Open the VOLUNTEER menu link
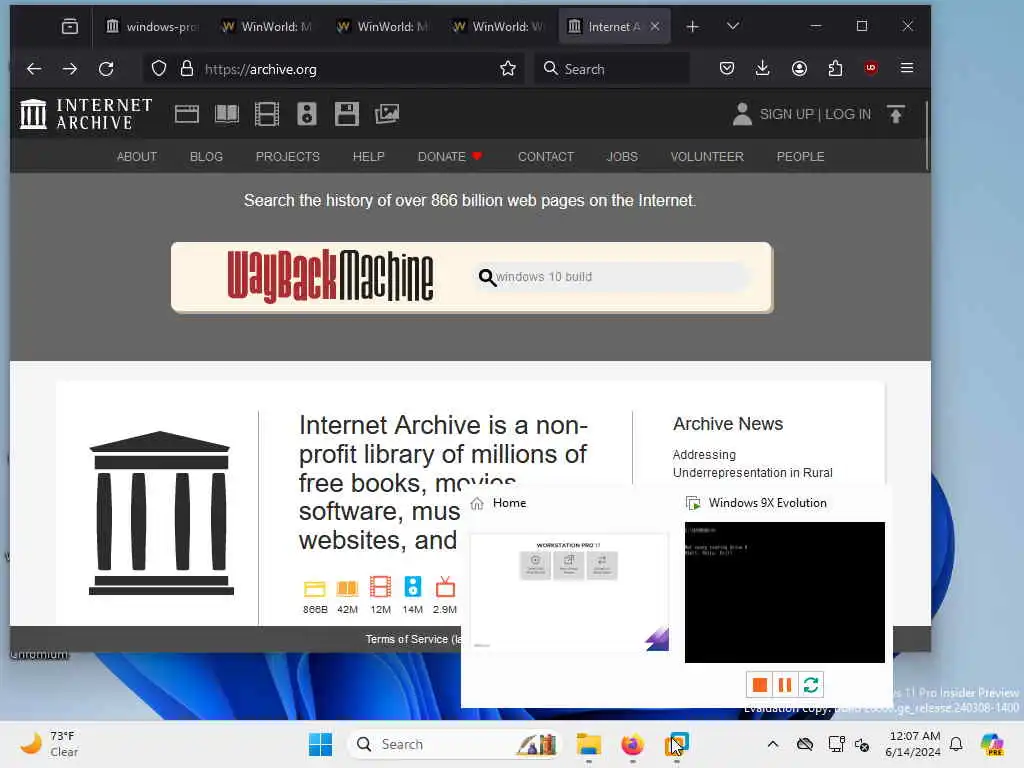The image size is (1024, 768). [707, 157]
